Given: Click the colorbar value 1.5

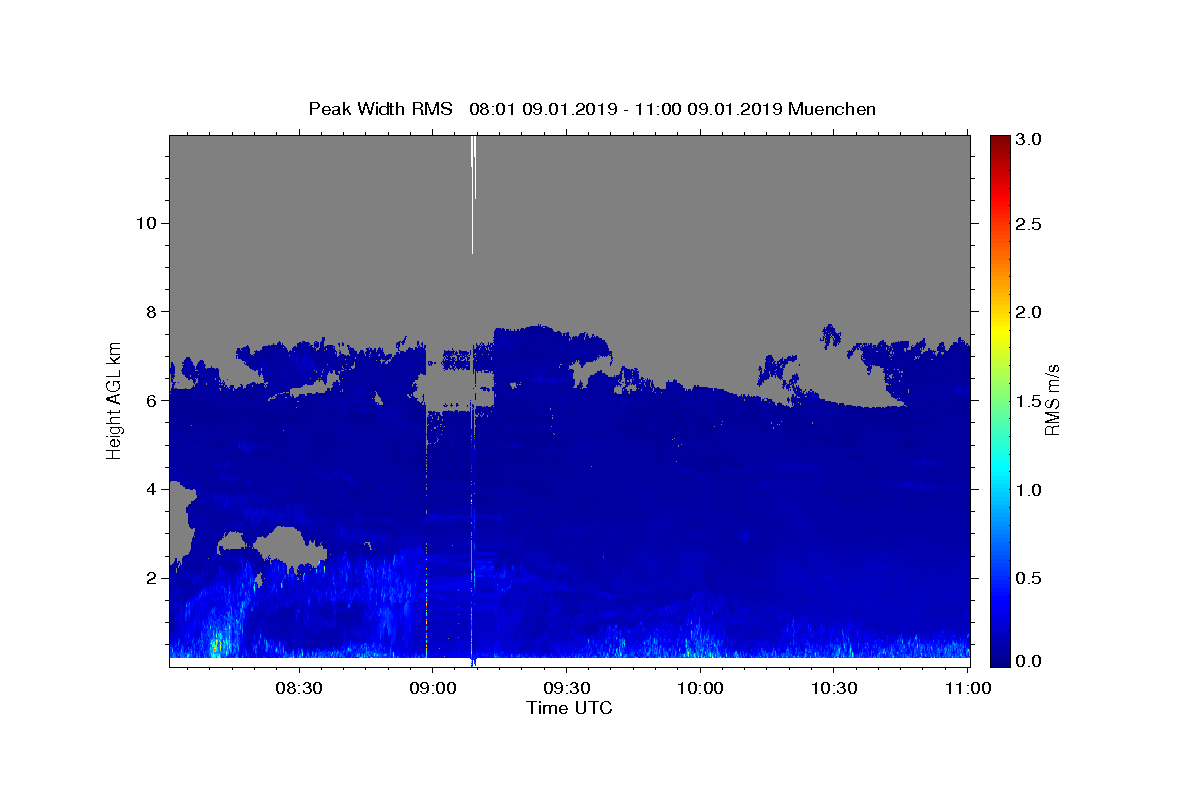Looking at the screenshot, I should (x=1029, y=401).
